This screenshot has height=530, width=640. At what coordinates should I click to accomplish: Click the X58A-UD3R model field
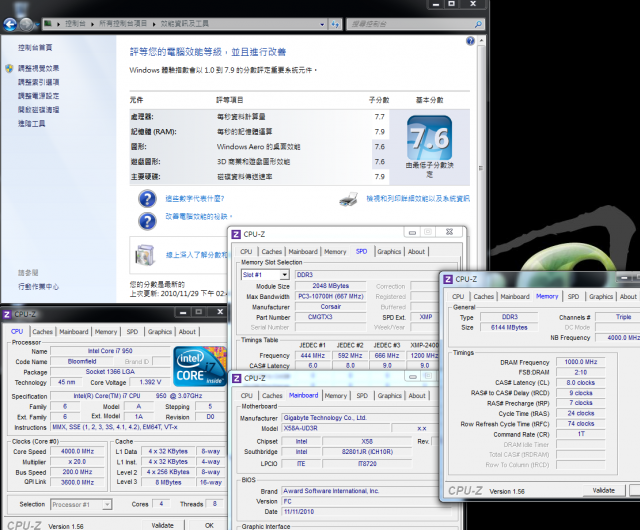(x=335, y=428)
